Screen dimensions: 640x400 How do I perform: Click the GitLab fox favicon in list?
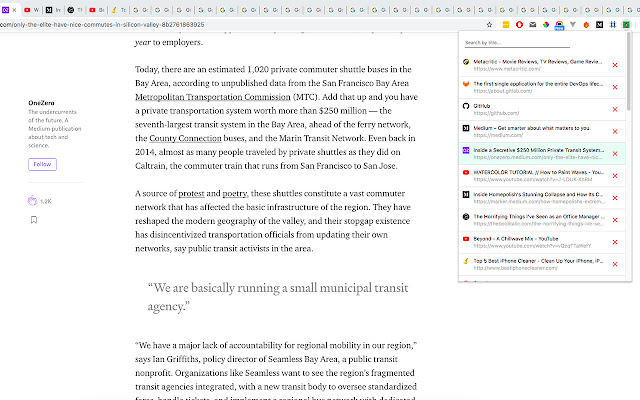pos(466,84)
